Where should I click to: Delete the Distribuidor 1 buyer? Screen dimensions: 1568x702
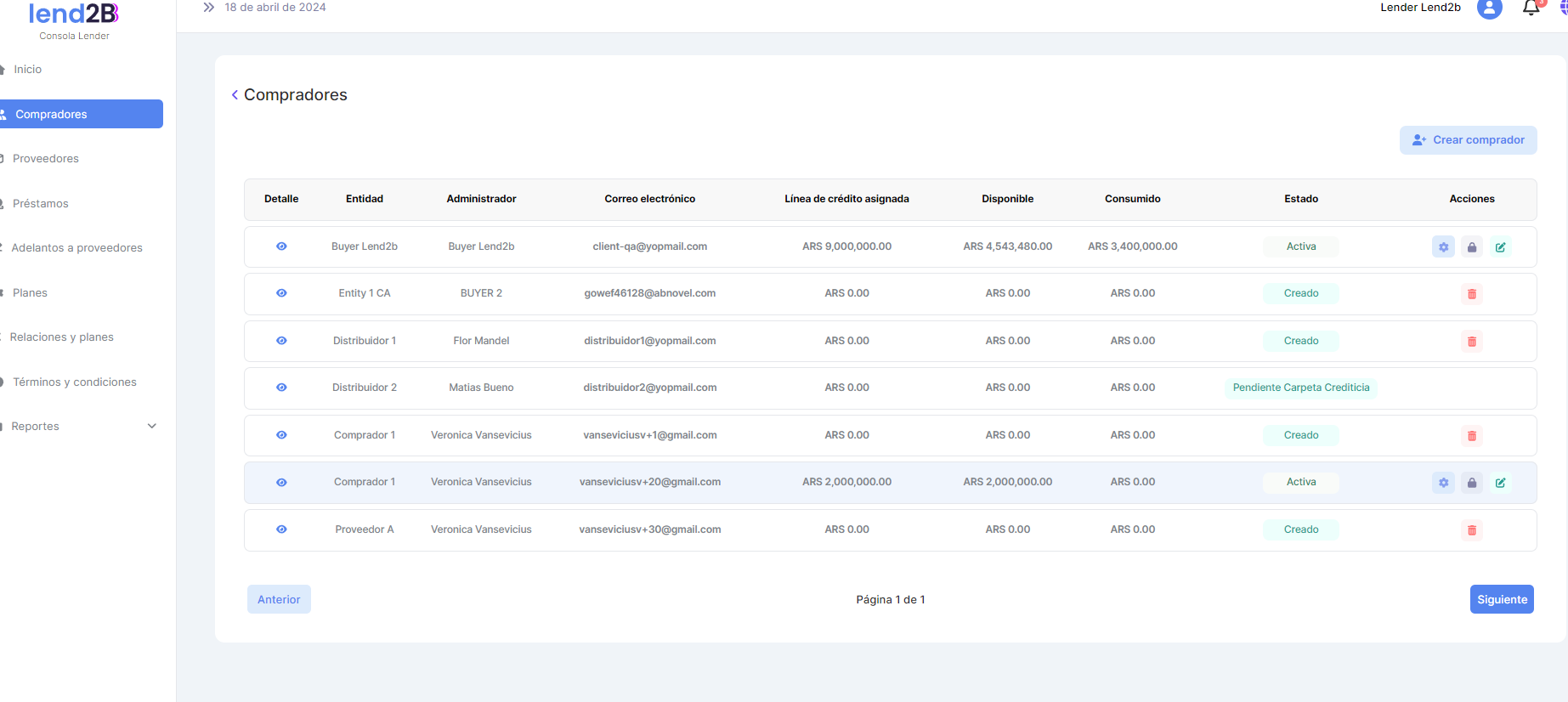(x=1472, y=342)
